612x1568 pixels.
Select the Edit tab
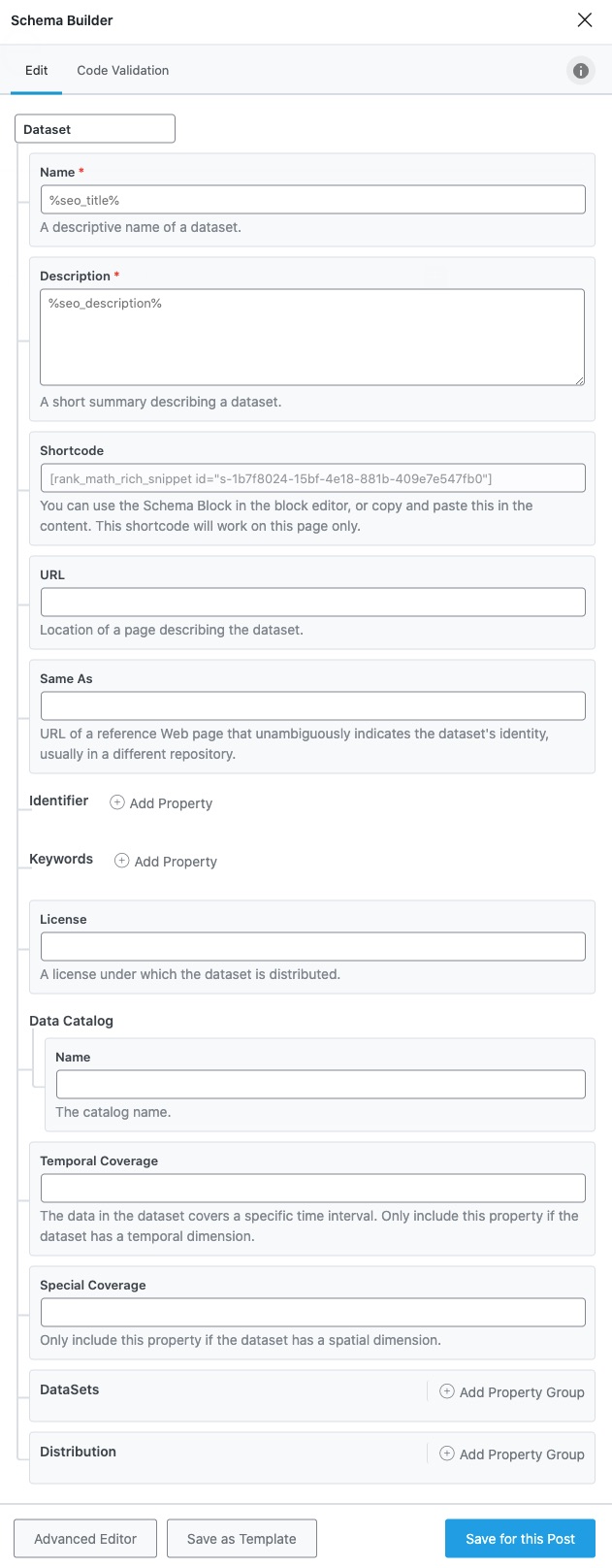tap(37, 71)
